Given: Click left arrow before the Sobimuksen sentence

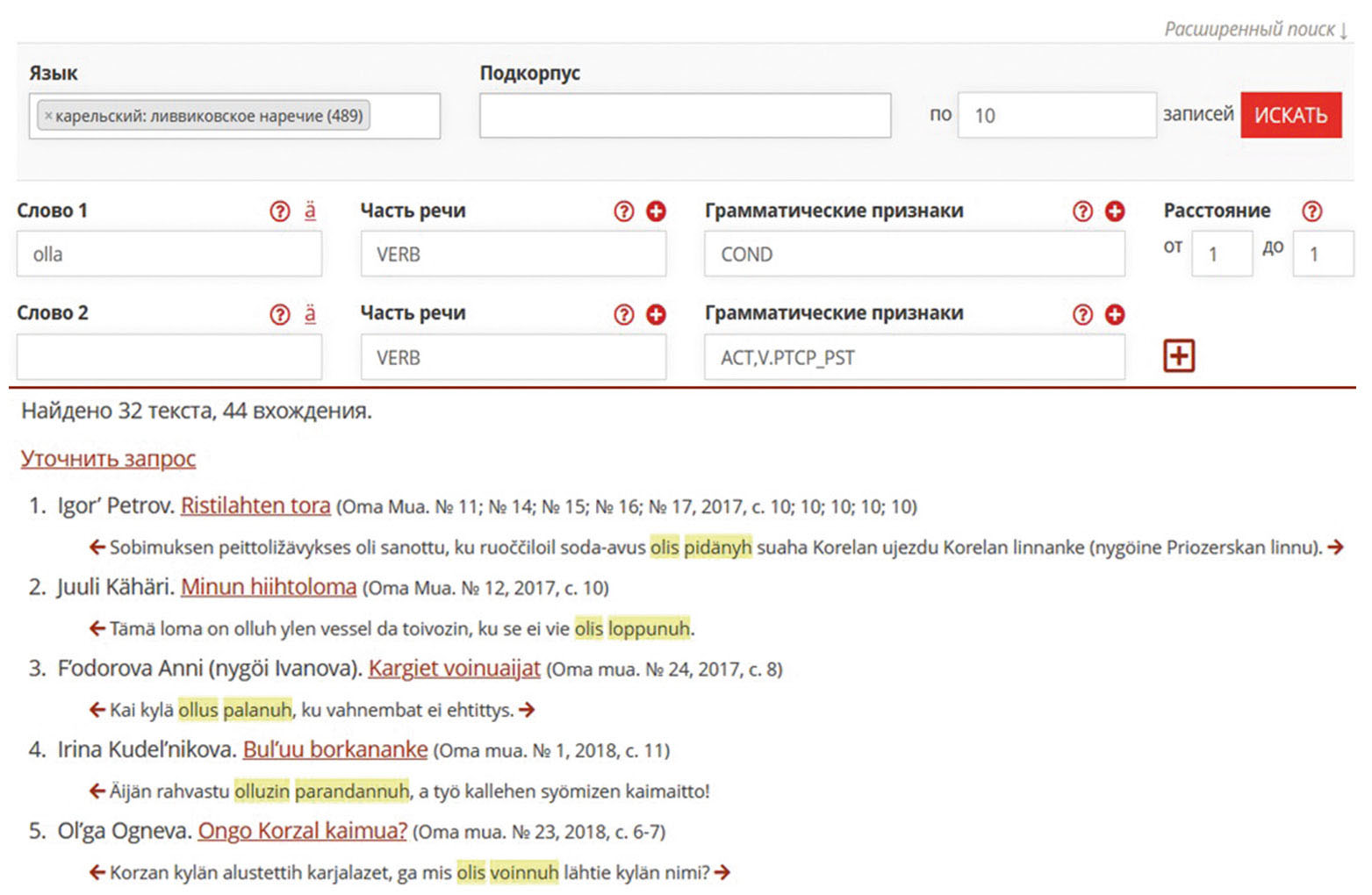Looking at the screenshot, I should tap(97, 548).
